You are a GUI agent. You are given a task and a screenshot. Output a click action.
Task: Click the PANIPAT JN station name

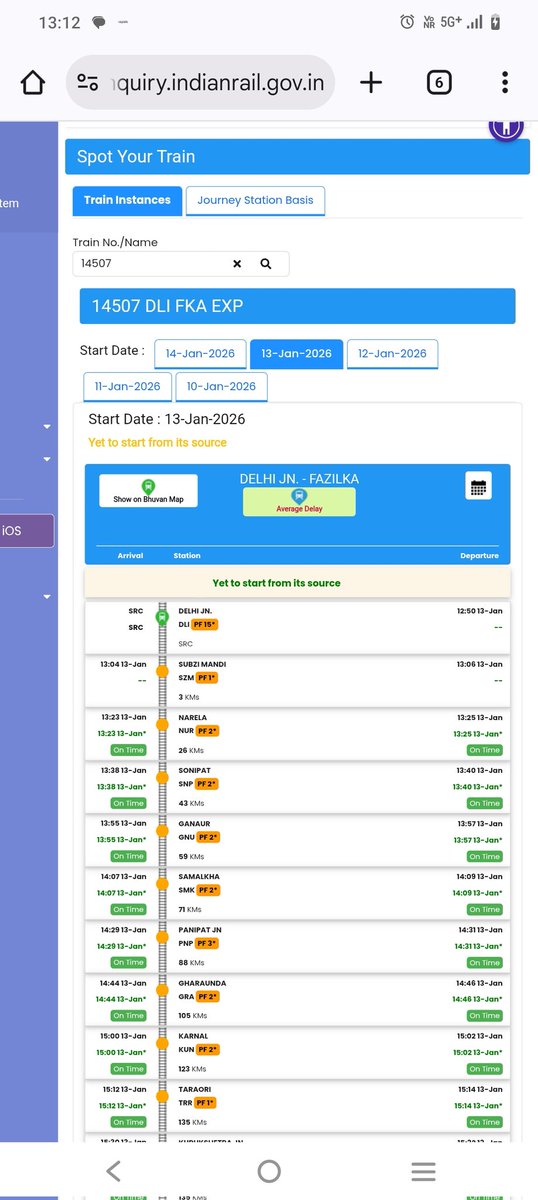tap(200, 929)
